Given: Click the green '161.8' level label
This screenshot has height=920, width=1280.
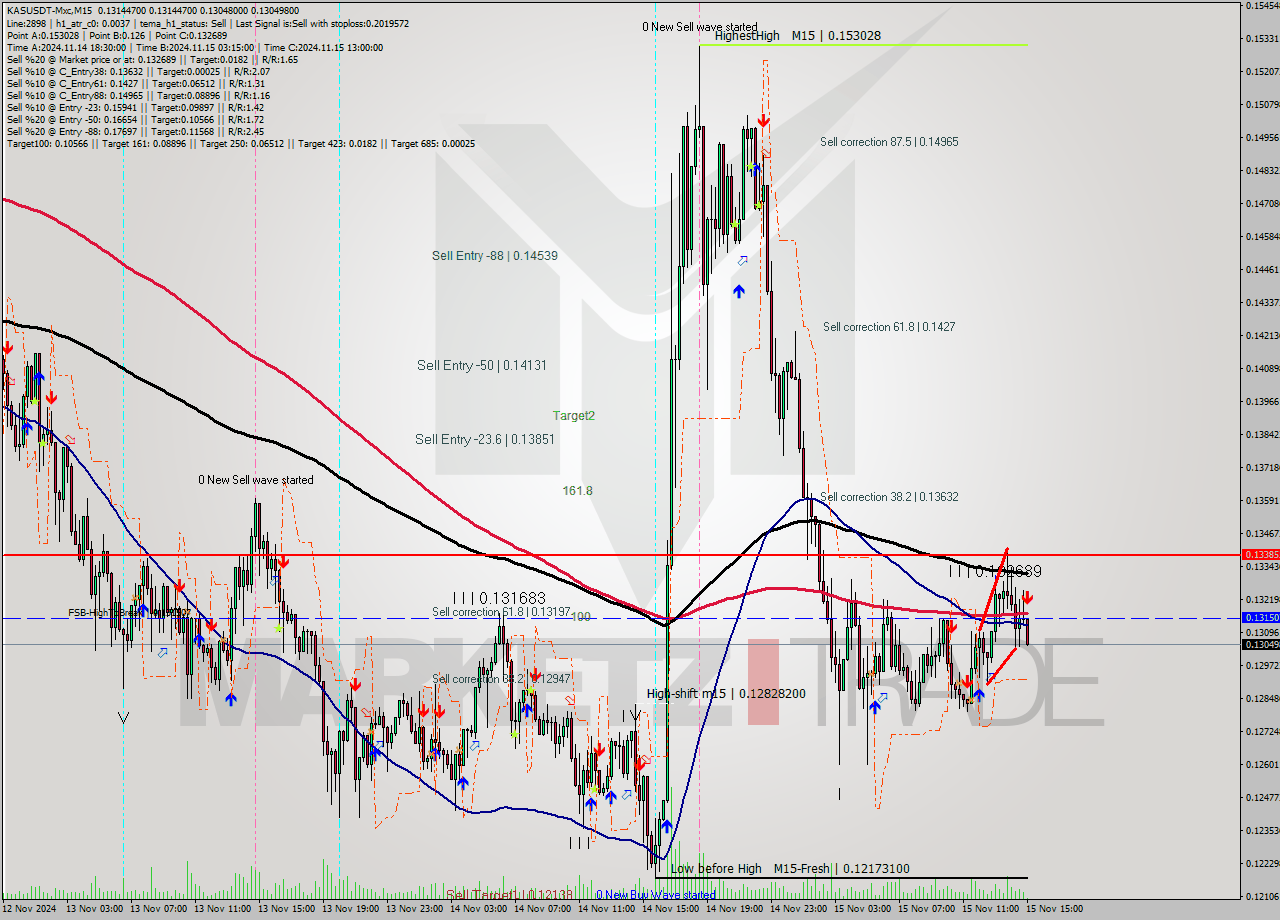Looking at the screenshot, I should [577, 491].
